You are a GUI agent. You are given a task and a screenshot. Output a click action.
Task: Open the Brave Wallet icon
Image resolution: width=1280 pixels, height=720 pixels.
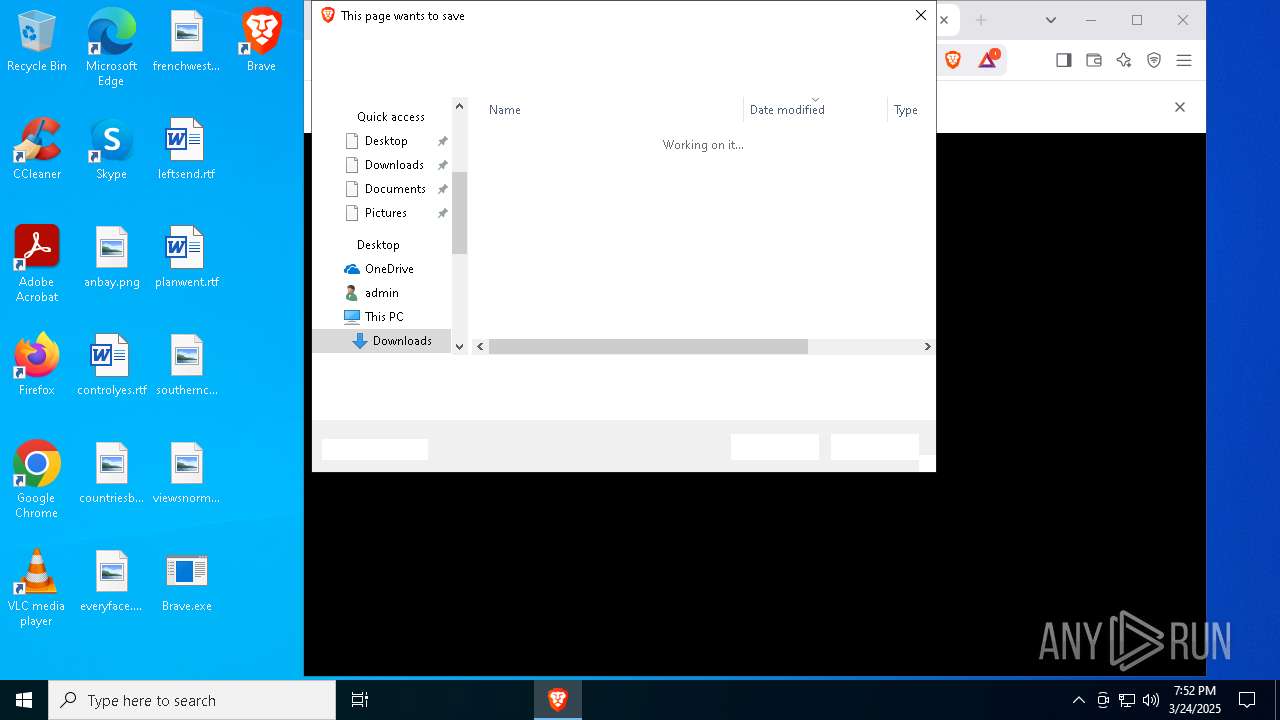coord(1094,60)
